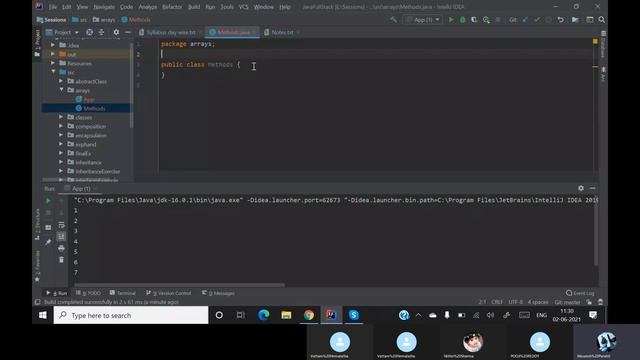Clear output with trash icon in Run panel
Image resolution: width=640 pixels, height=360 pixels.
click(x=61, y=260)
